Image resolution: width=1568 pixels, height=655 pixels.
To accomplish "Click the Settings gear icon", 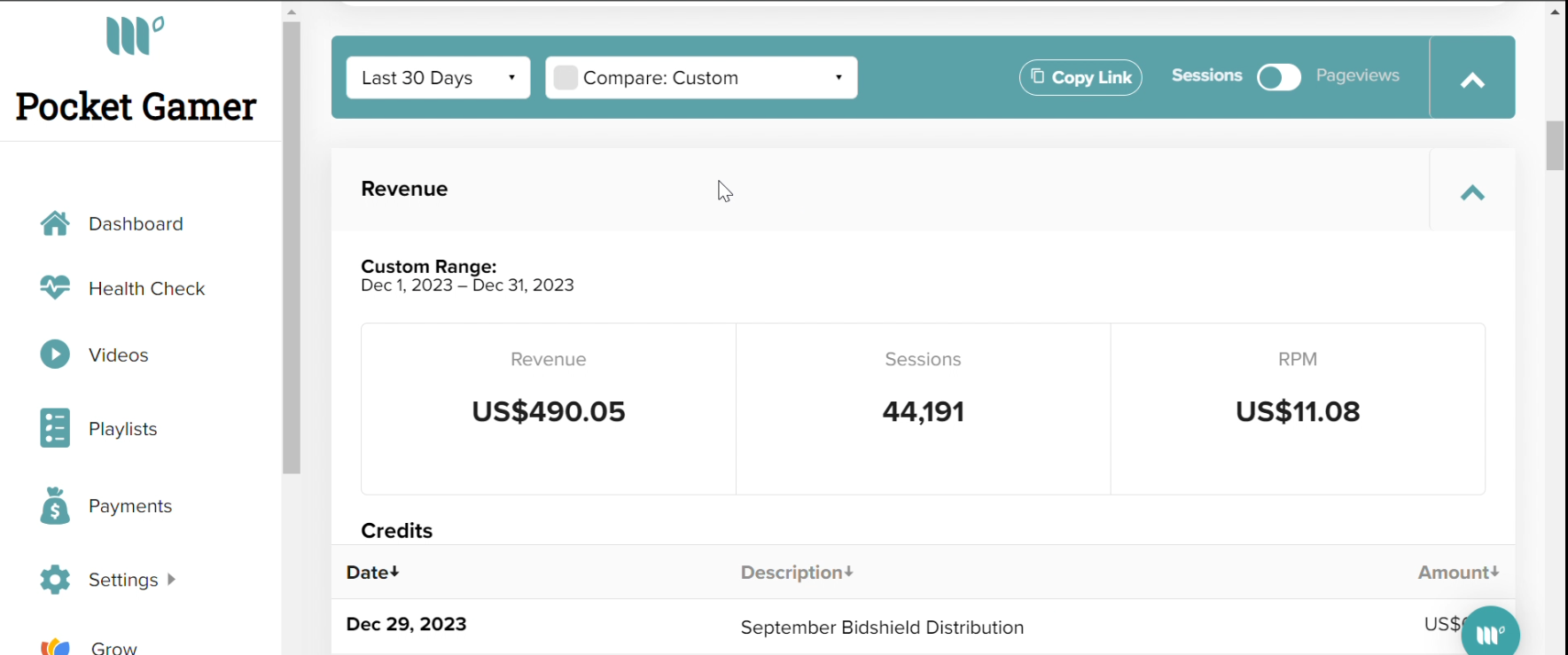I will (x=55, y=580).
